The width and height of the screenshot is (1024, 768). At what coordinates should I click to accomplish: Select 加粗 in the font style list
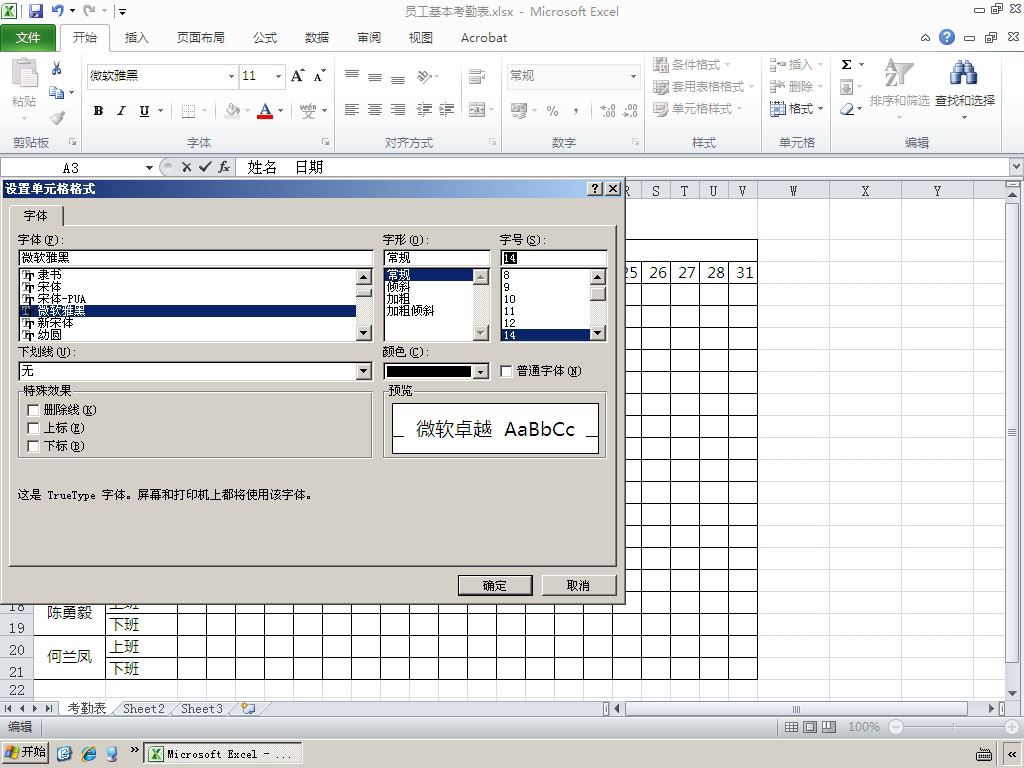click(x=398, y=299)
